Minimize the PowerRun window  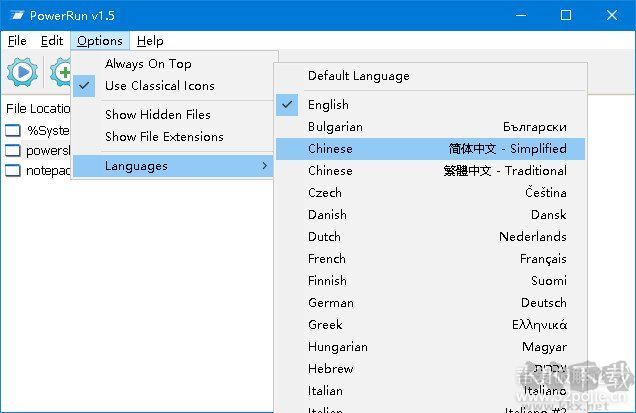pos(521,15)
